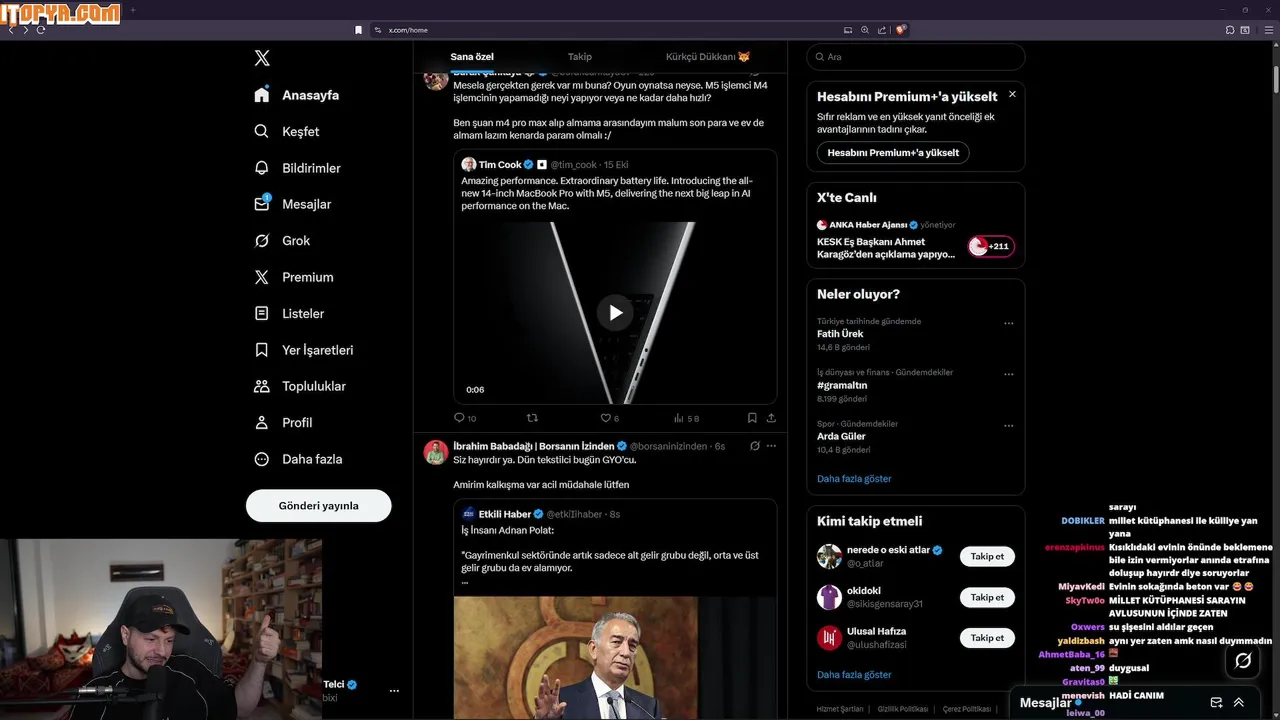Switch to Kürkçü Dükkanı tab
1280x720 pixels.
coord(708,57)
